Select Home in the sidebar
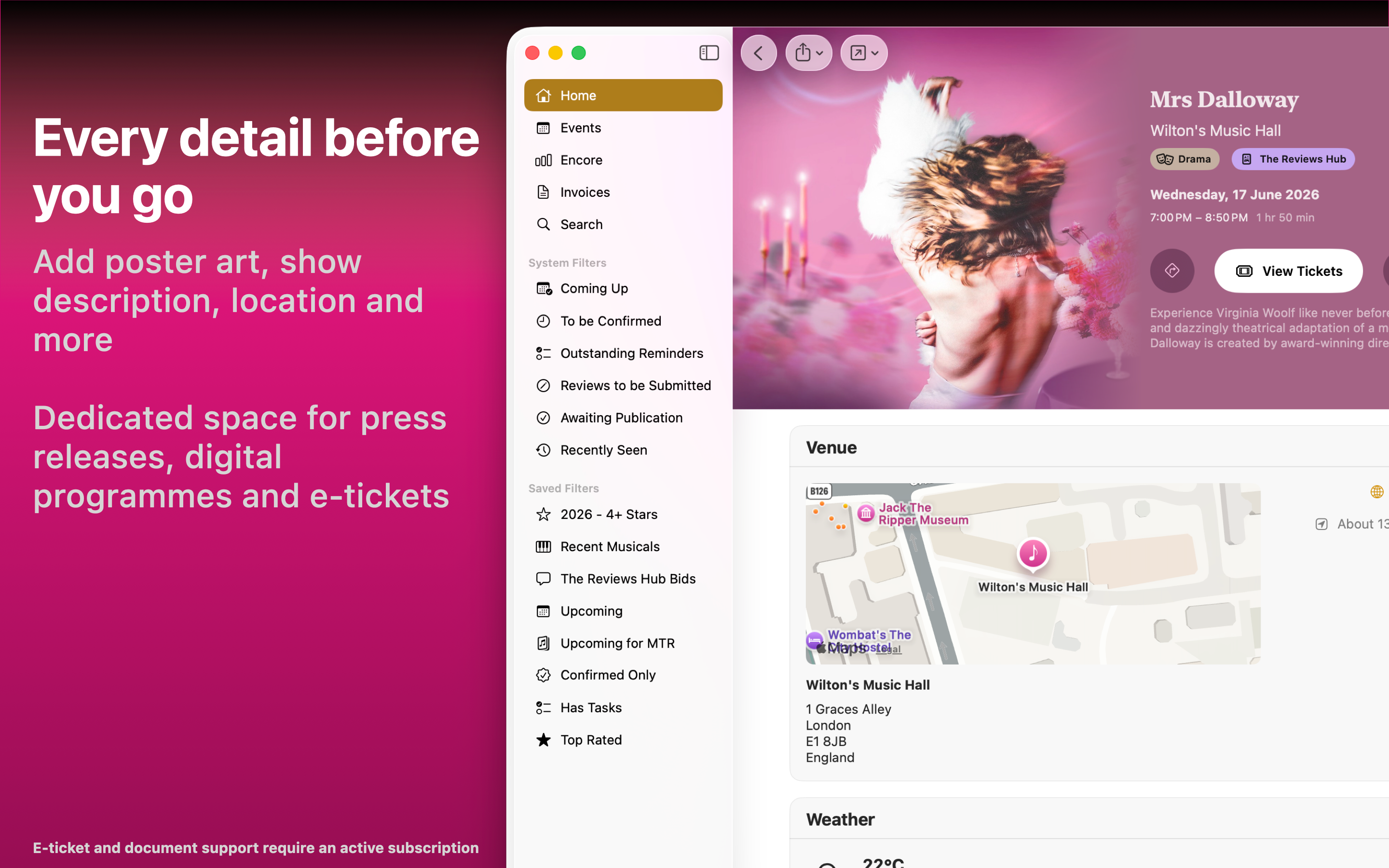The image size is (1389, 868). [623, 95]
